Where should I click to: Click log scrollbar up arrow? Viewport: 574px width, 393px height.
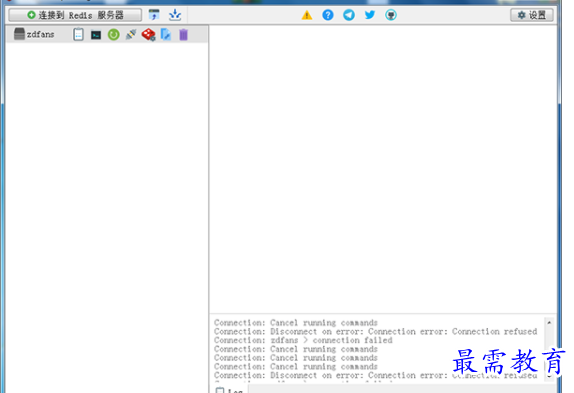click(549, 322)
